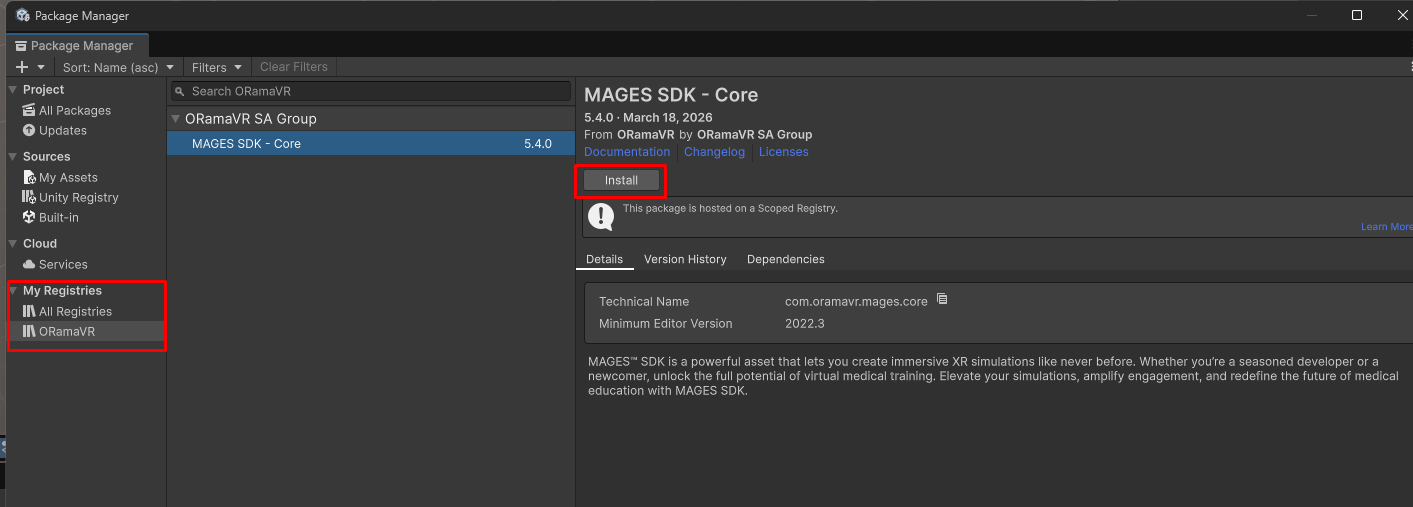The width and height of the screenshot is (1413, 507).
Task: Click version 5.4.0 in package row
Action: coord(538,144)
